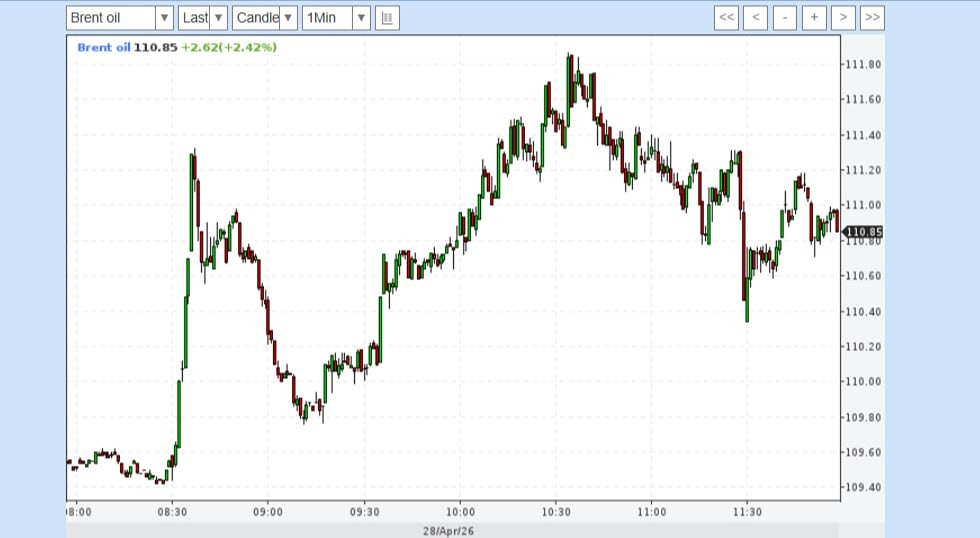Screen dimensions: 980x538
Task: Zoom out chart with minus button
Action: (x=784, y=17)
